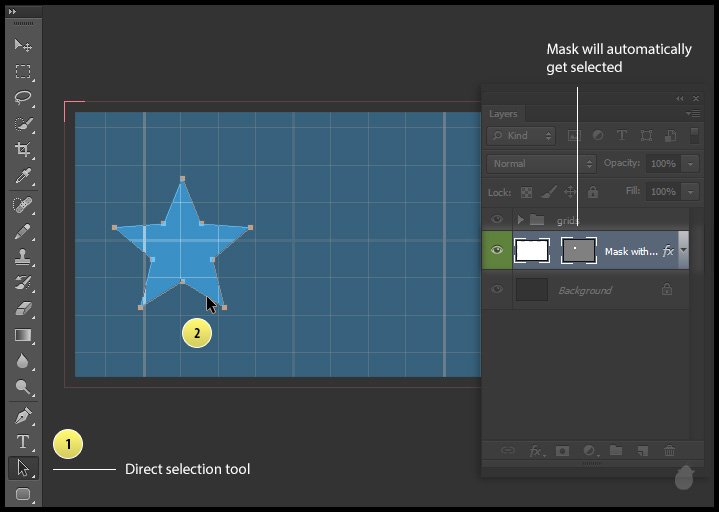Open the Kind filter dropdown

[522, 135]
